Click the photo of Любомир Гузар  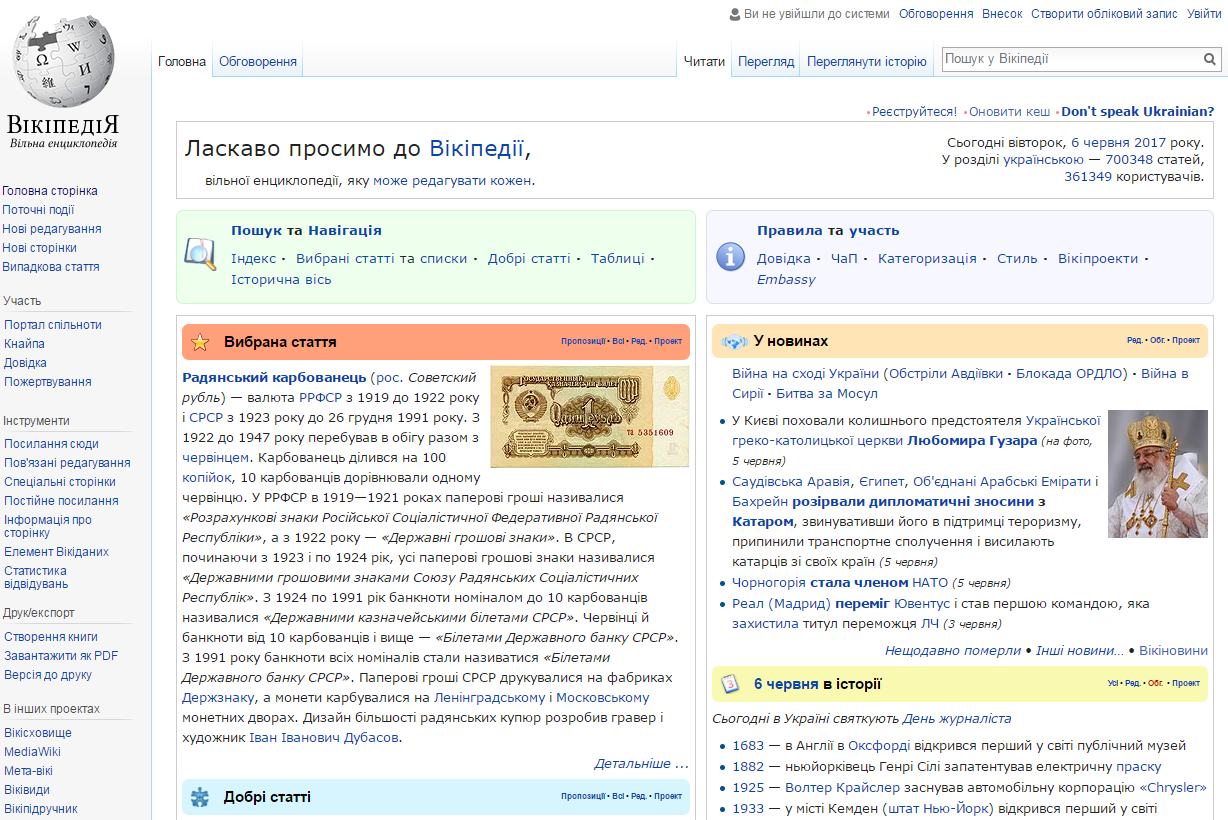click(1158, 474)
